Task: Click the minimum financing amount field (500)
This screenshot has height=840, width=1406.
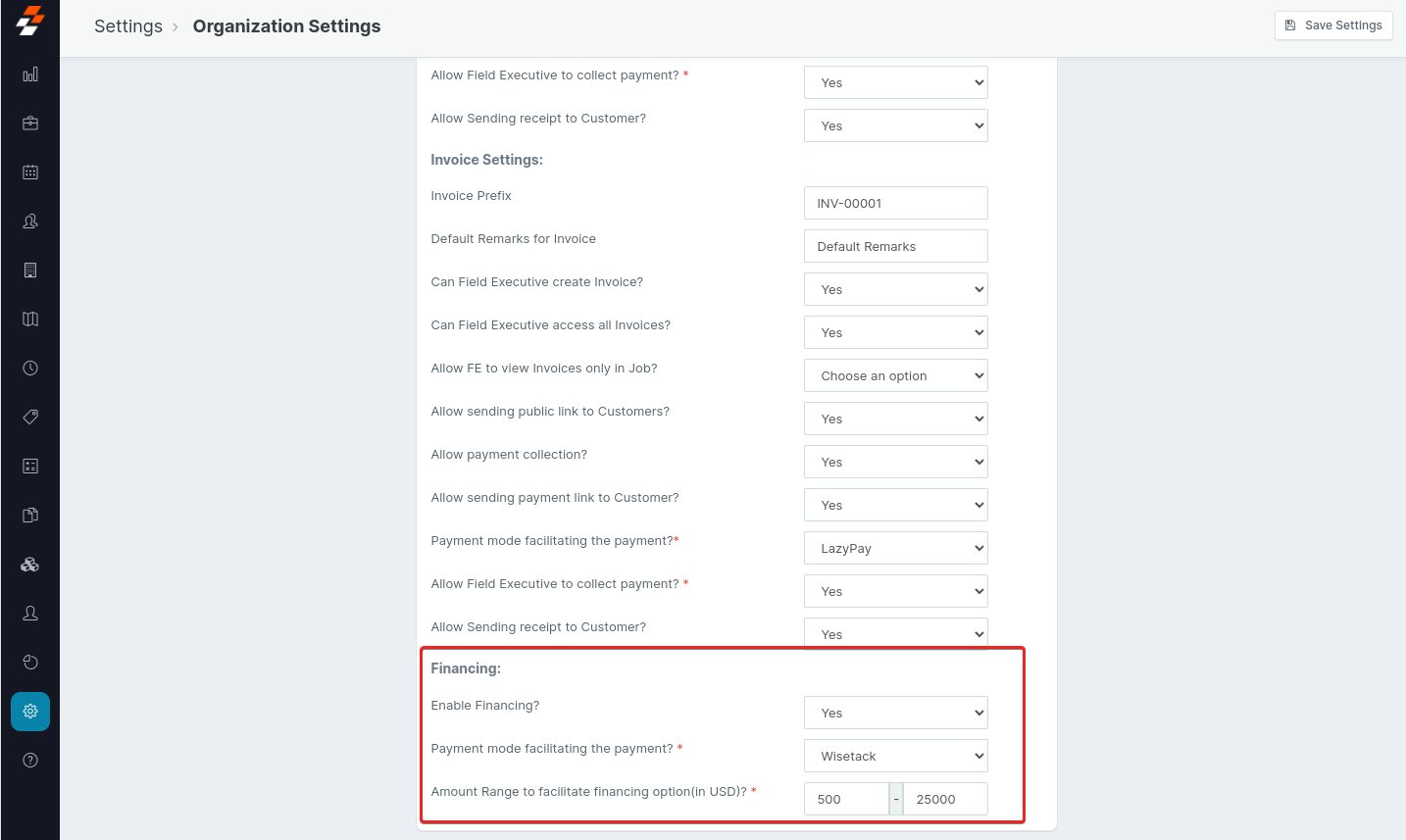Action: (846, 799)
